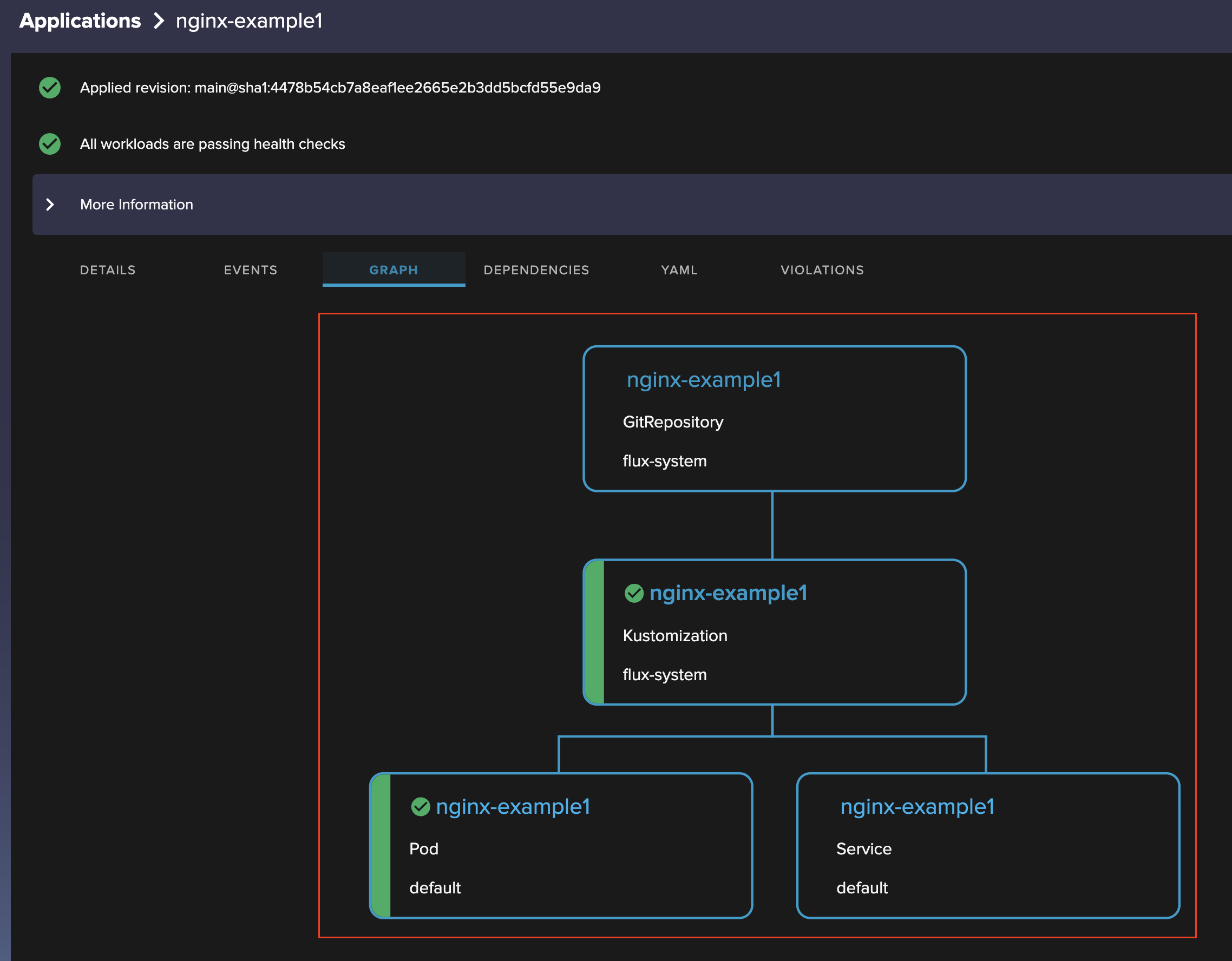This screenshot has height=961, width=1232.
Task: Go back to Applications breadcrumb
Action: [80, 21]
